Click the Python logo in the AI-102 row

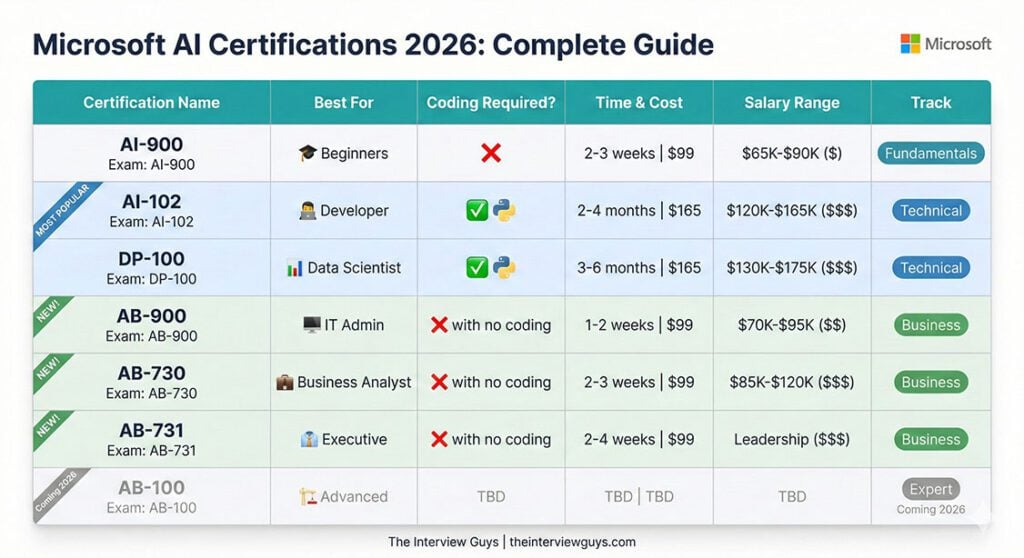504,211
